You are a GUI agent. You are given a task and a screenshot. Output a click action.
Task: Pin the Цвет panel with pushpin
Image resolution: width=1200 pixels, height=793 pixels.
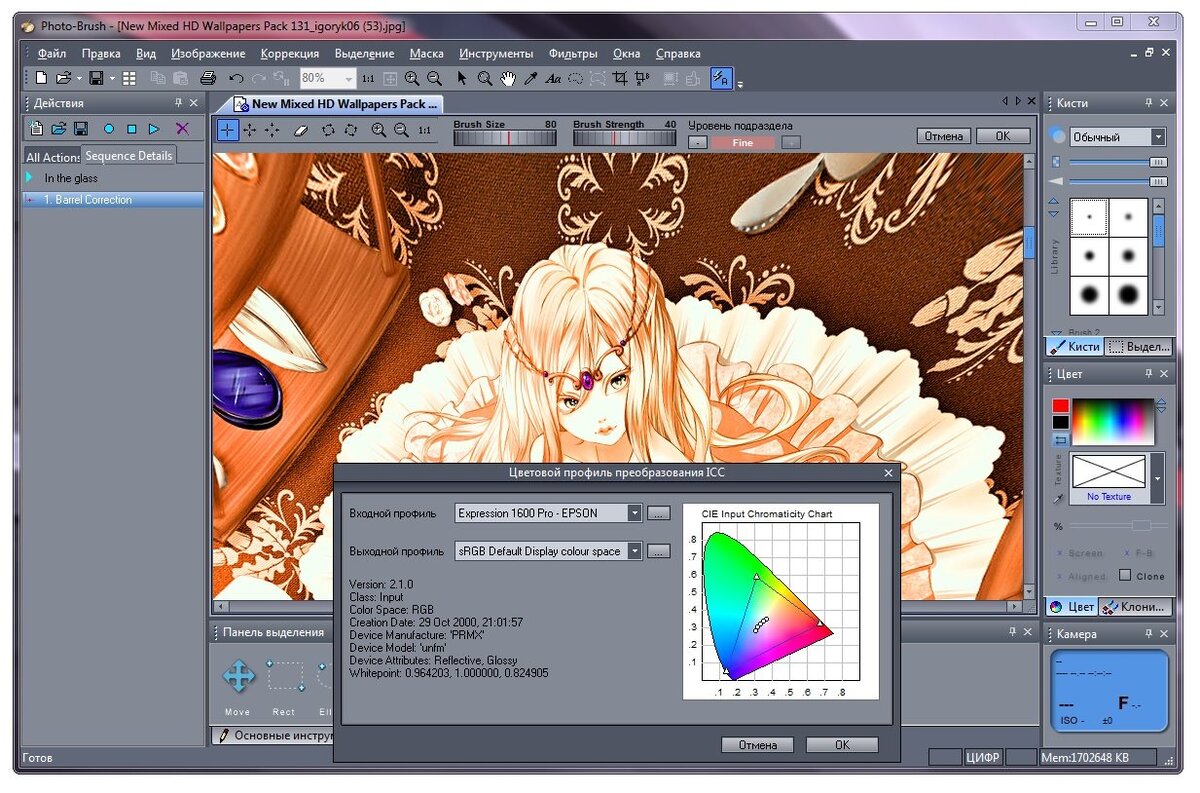pos(1149,374)
